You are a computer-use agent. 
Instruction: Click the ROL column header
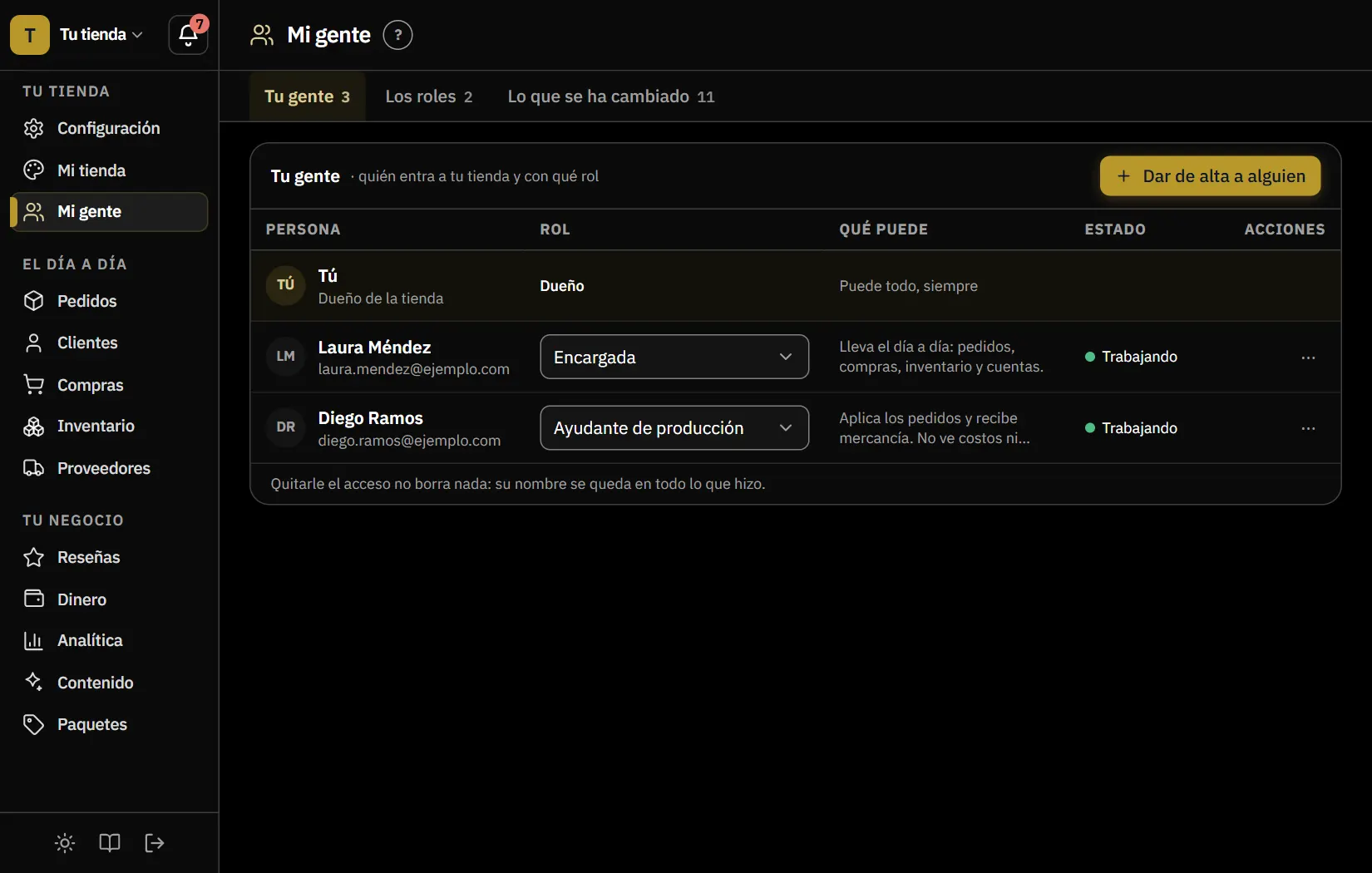(555, 229)
